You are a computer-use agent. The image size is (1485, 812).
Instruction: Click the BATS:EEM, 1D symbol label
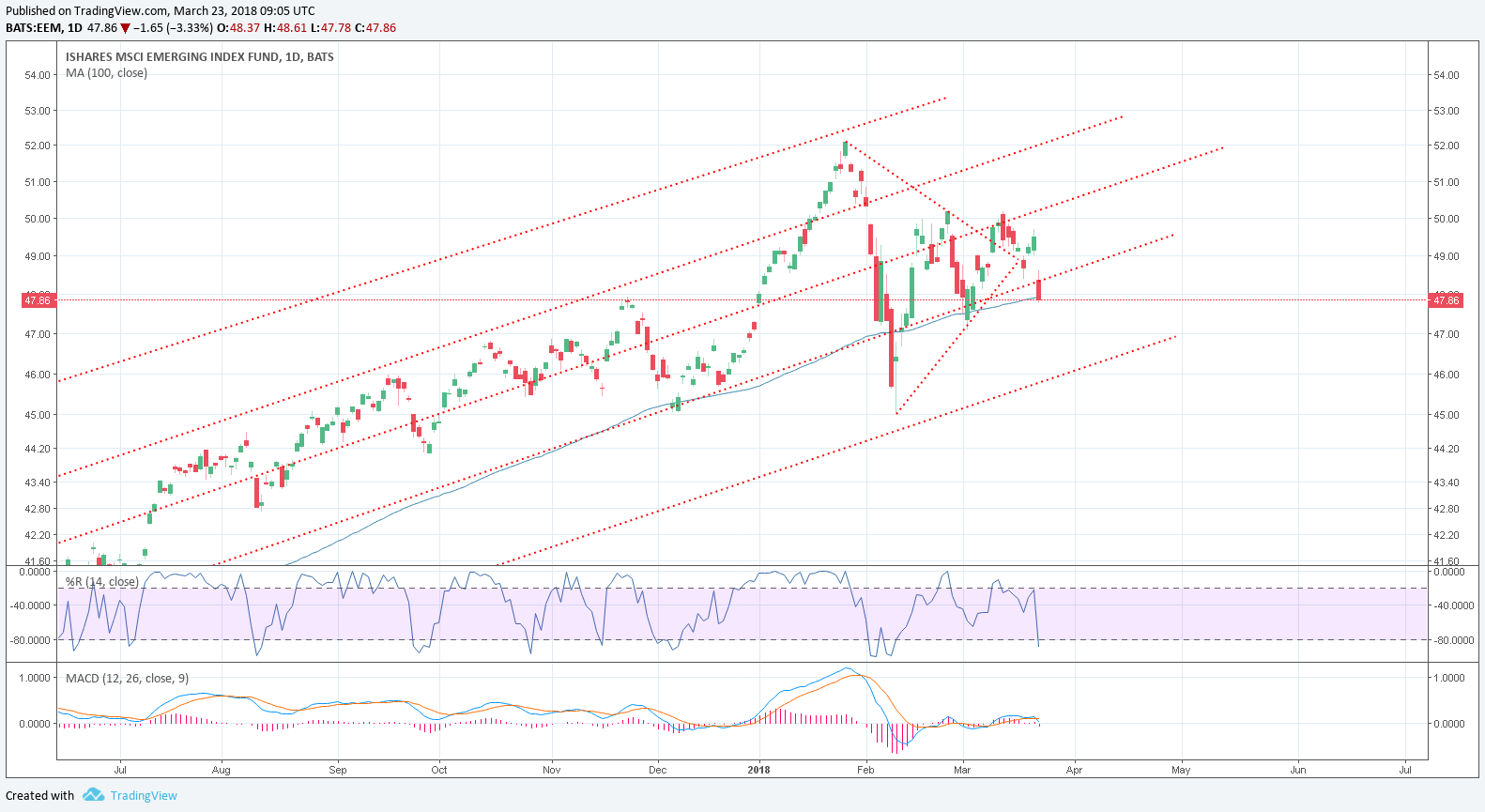coord(43,28)
